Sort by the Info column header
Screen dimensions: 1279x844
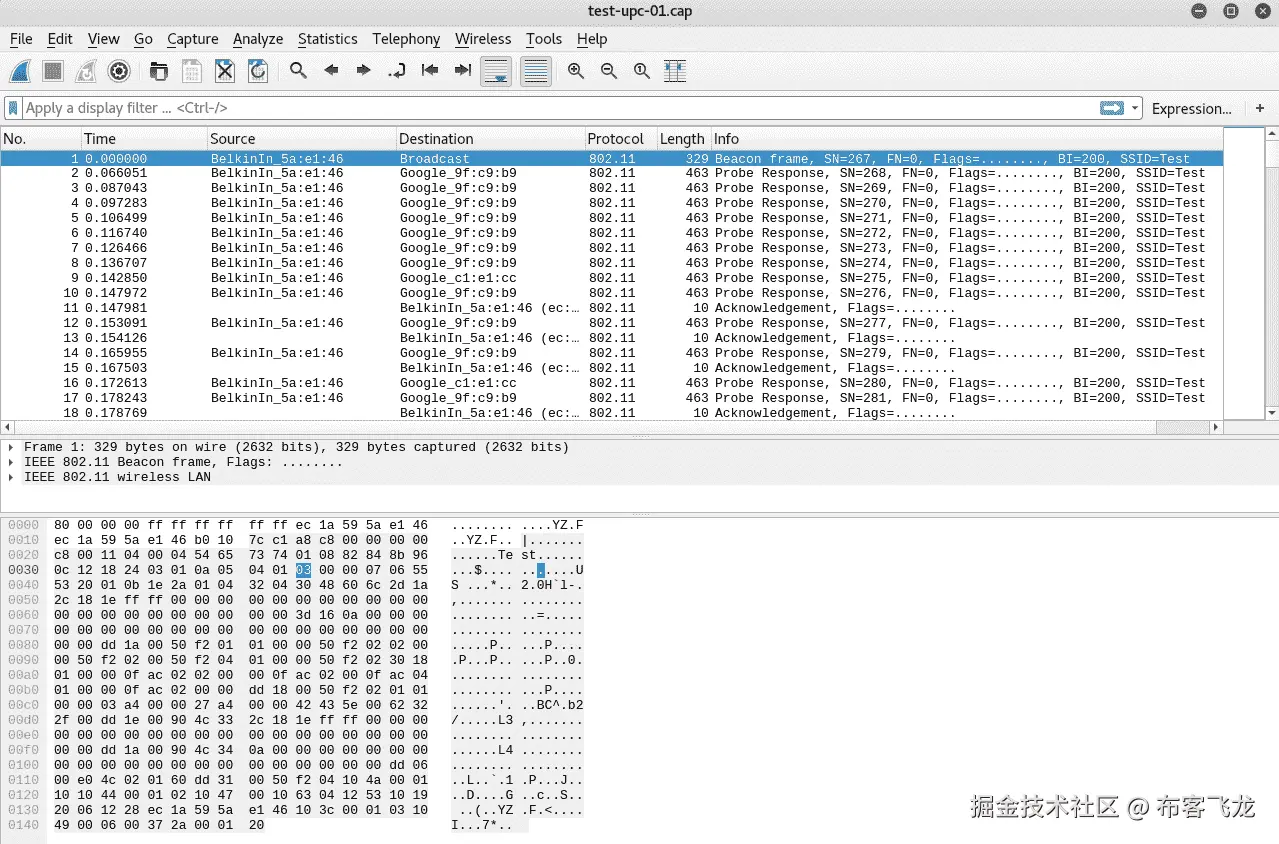coord(967,139)
